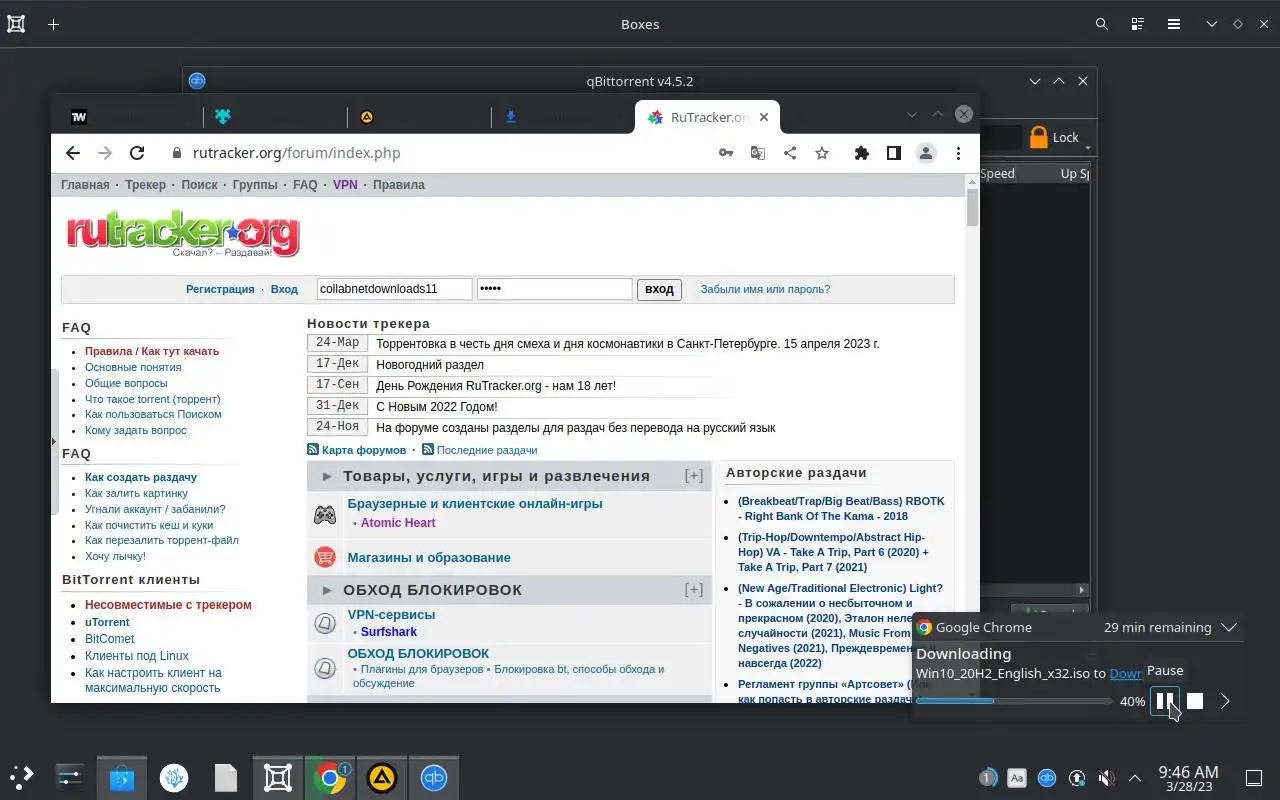
Task: Open Поиск in the rutracker menu
Action: click(x=199, y=185)
